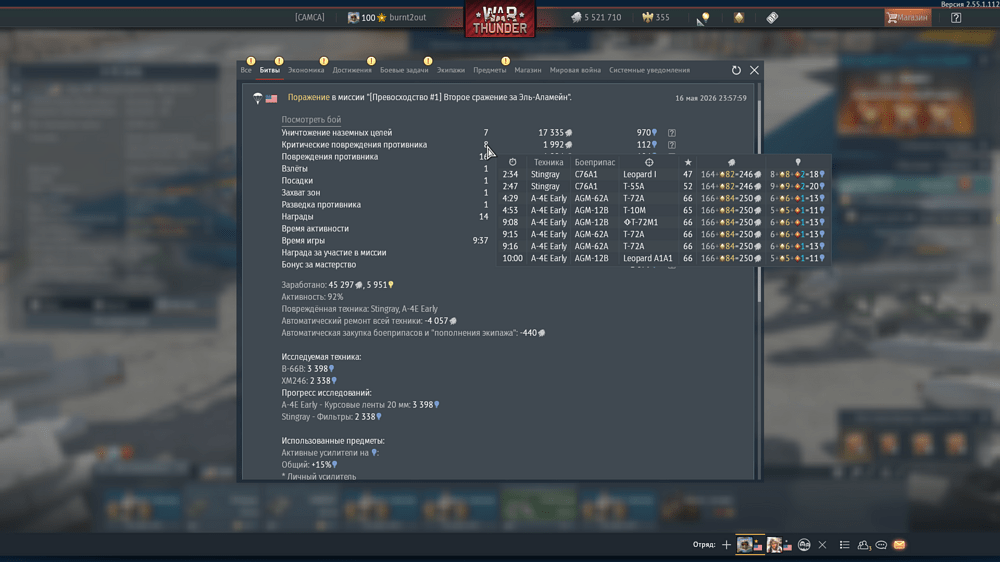Leave the squad with the X icon
This screenshot has width=1000, height=562.
click(x=822, y=545)
